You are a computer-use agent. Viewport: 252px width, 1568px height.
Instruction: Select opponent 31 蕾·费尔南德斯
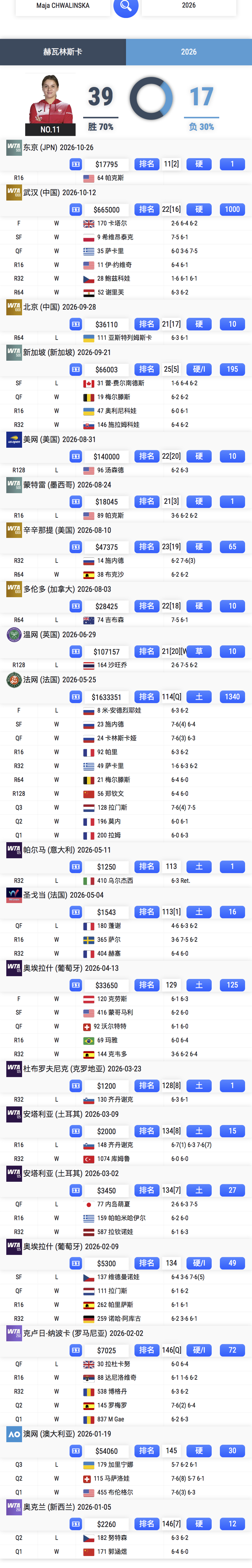click(x=121, y=383)
